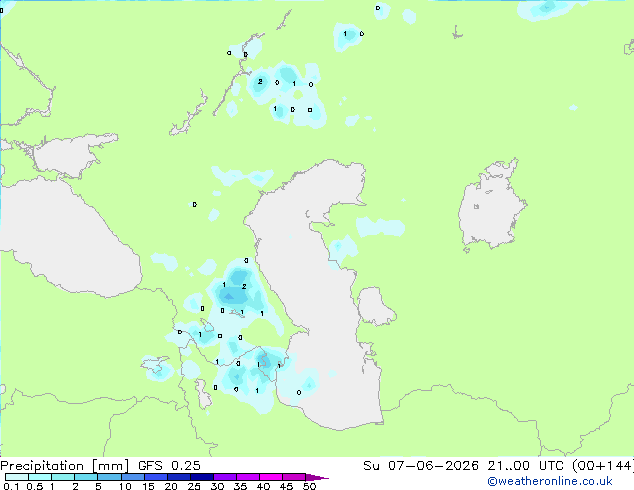Click the "40" legend scale label
634x490 pixels.
click(x=263, y=486)
